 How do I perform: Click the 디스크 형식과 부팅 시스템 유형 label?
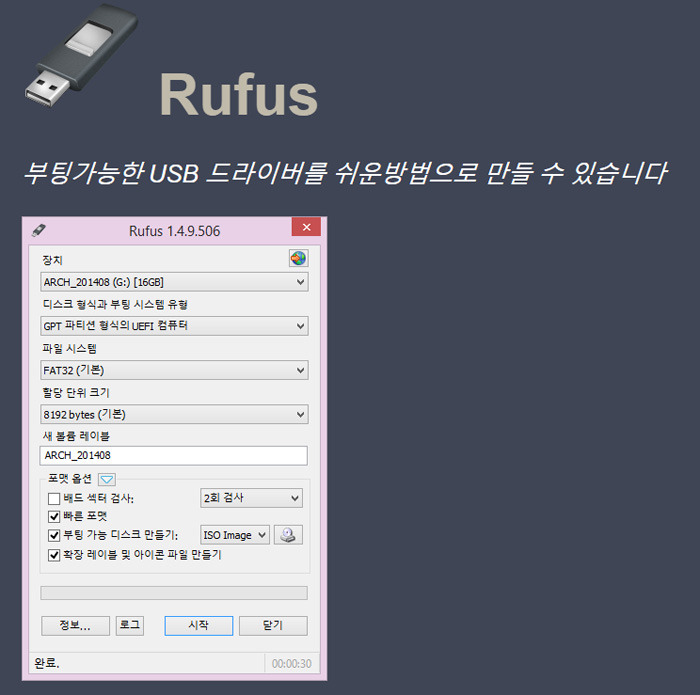115,304
